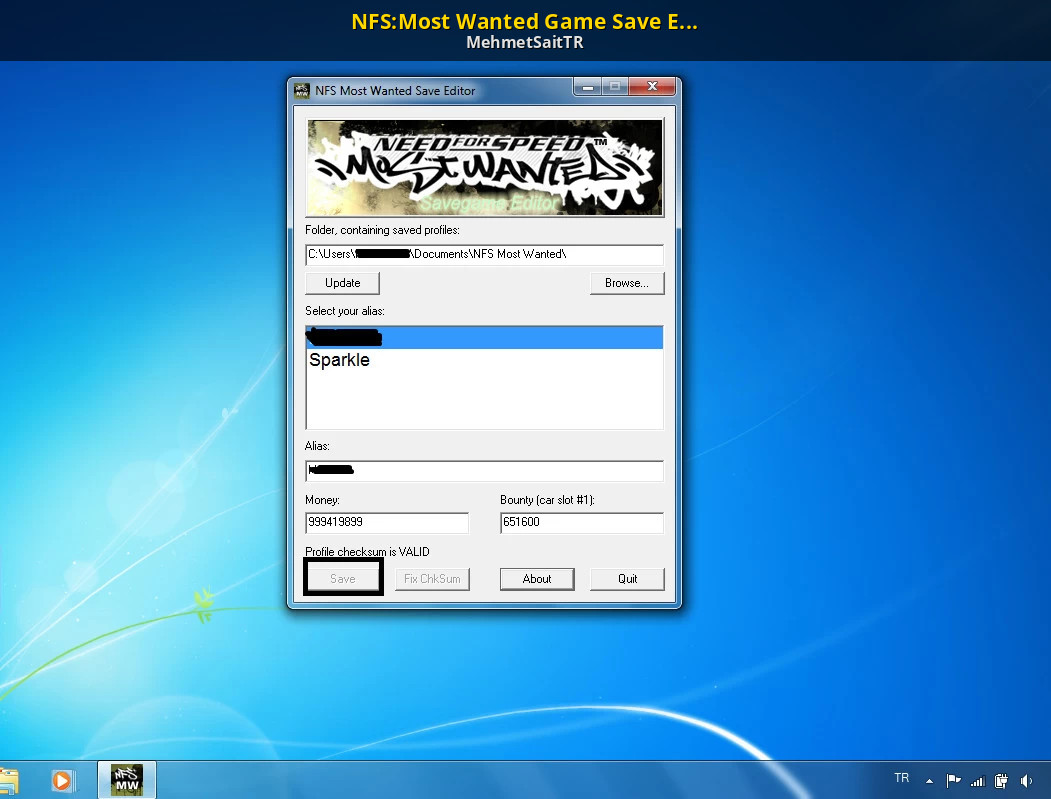Viewport: 1051px width, 799px height.
Task: Click Browse... to choose profile folder
Action: [627, 283]
